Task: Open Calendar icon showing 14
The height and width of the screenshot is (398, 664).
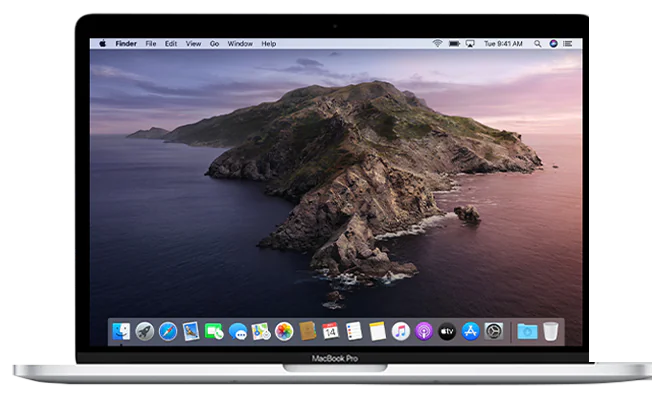Action: (331, 332)
